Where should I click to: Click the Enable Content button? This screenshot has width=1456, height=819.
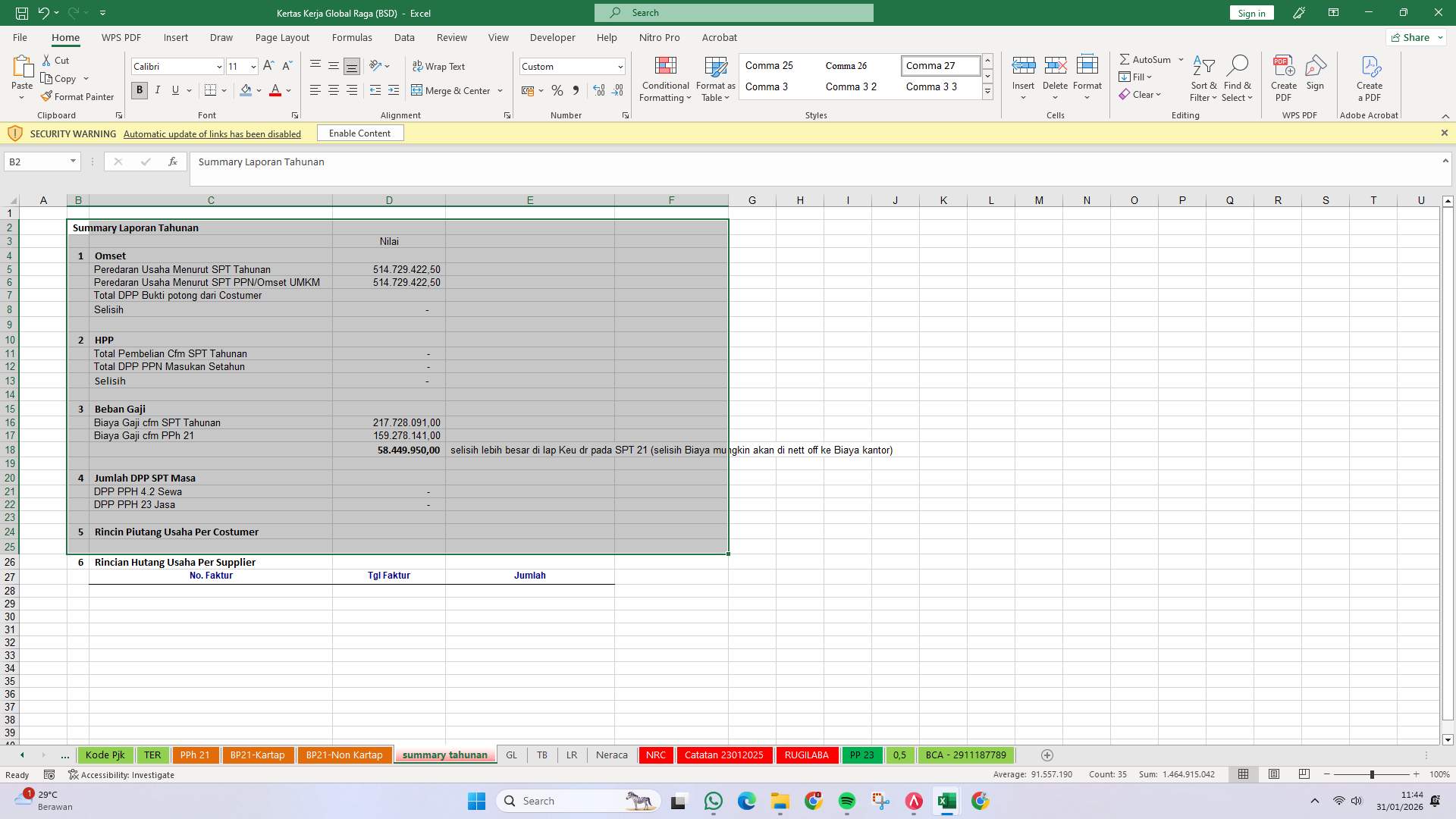359,133
